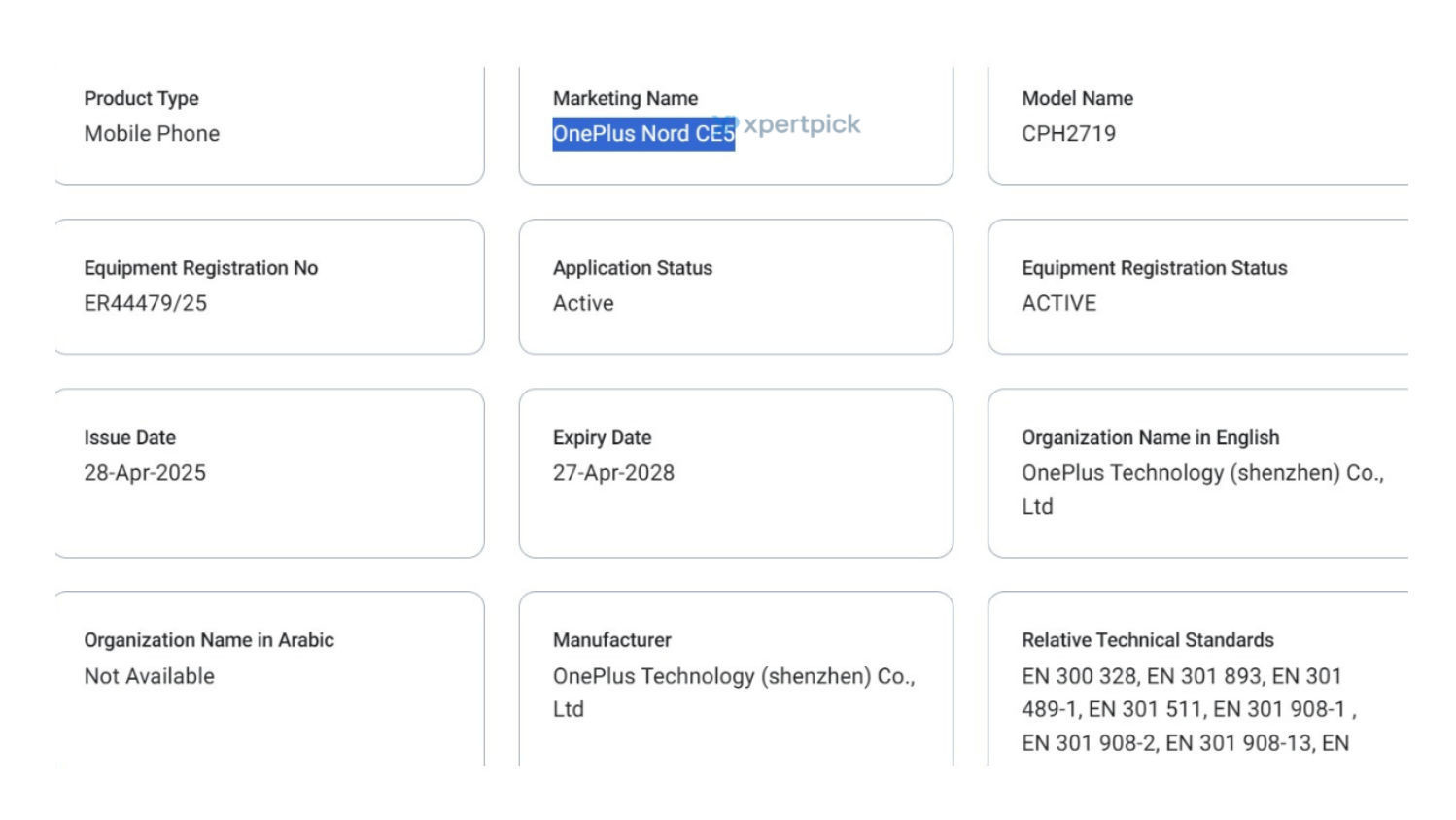Click the 'Manufacturer' label
The height and width of the screenshot is (820, 1456).
coord(612,640)
